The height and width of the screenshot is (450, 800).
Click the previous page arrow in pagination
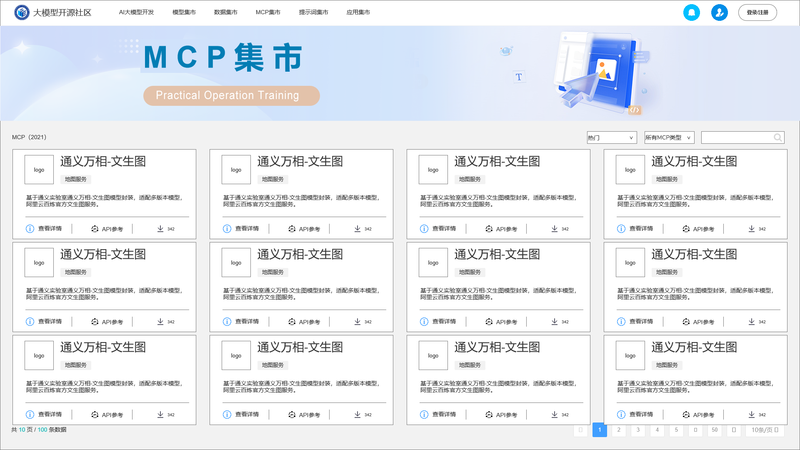coord(581,430)
